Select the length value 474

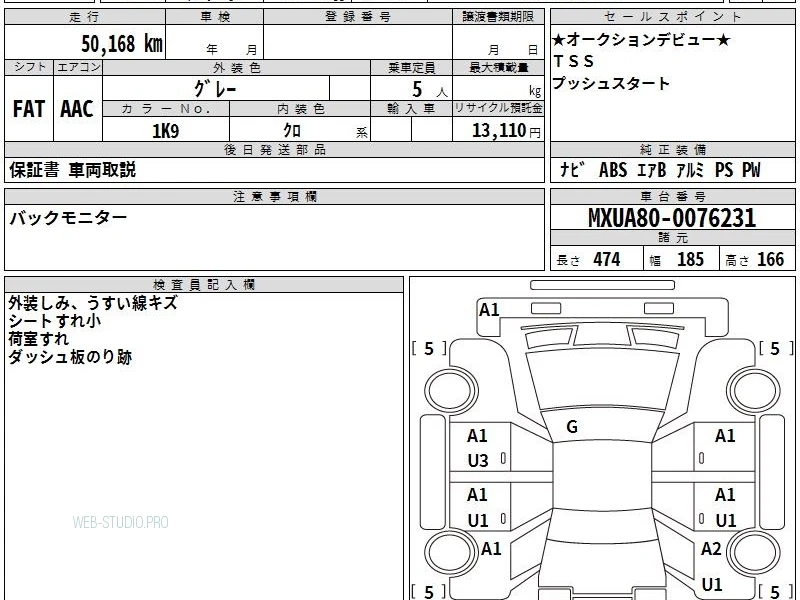pyautogui.click(x=607, y=259)
